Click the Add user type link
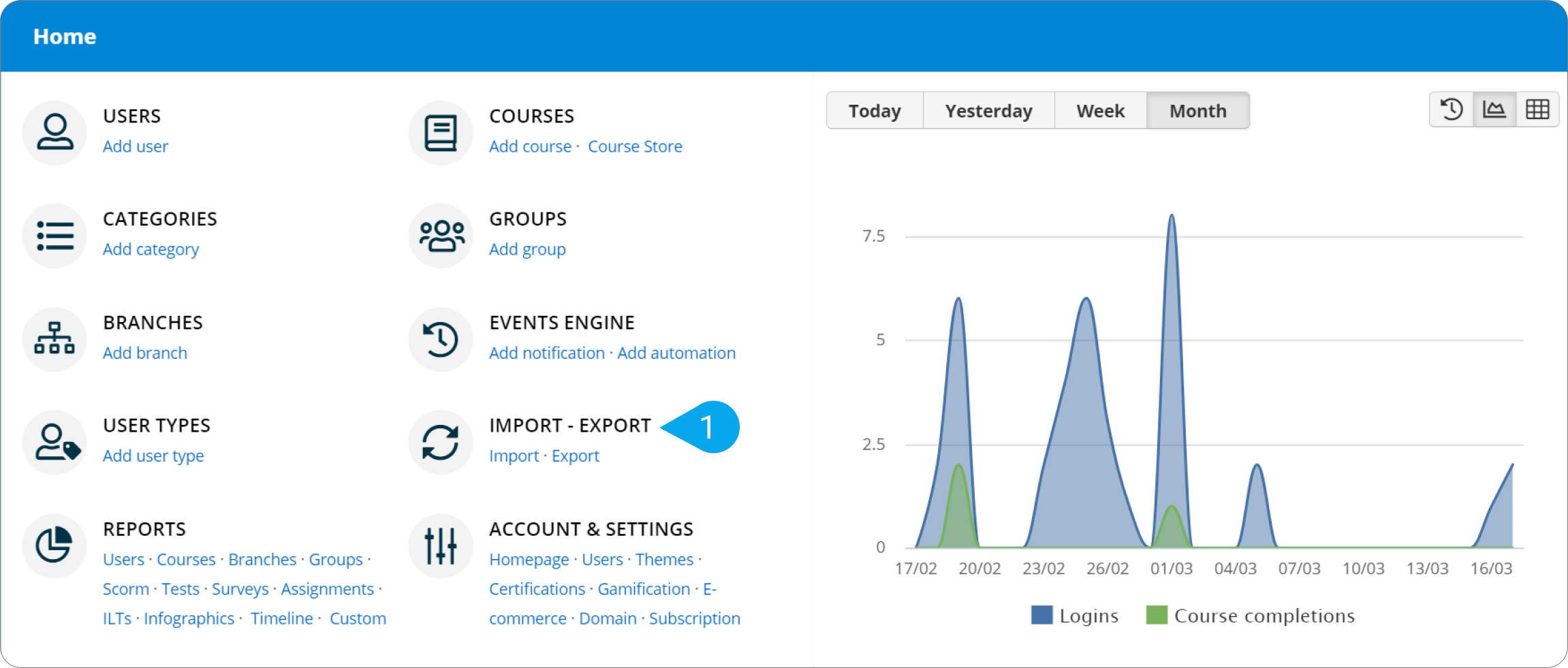The image size is (1568, 668). 153,456
